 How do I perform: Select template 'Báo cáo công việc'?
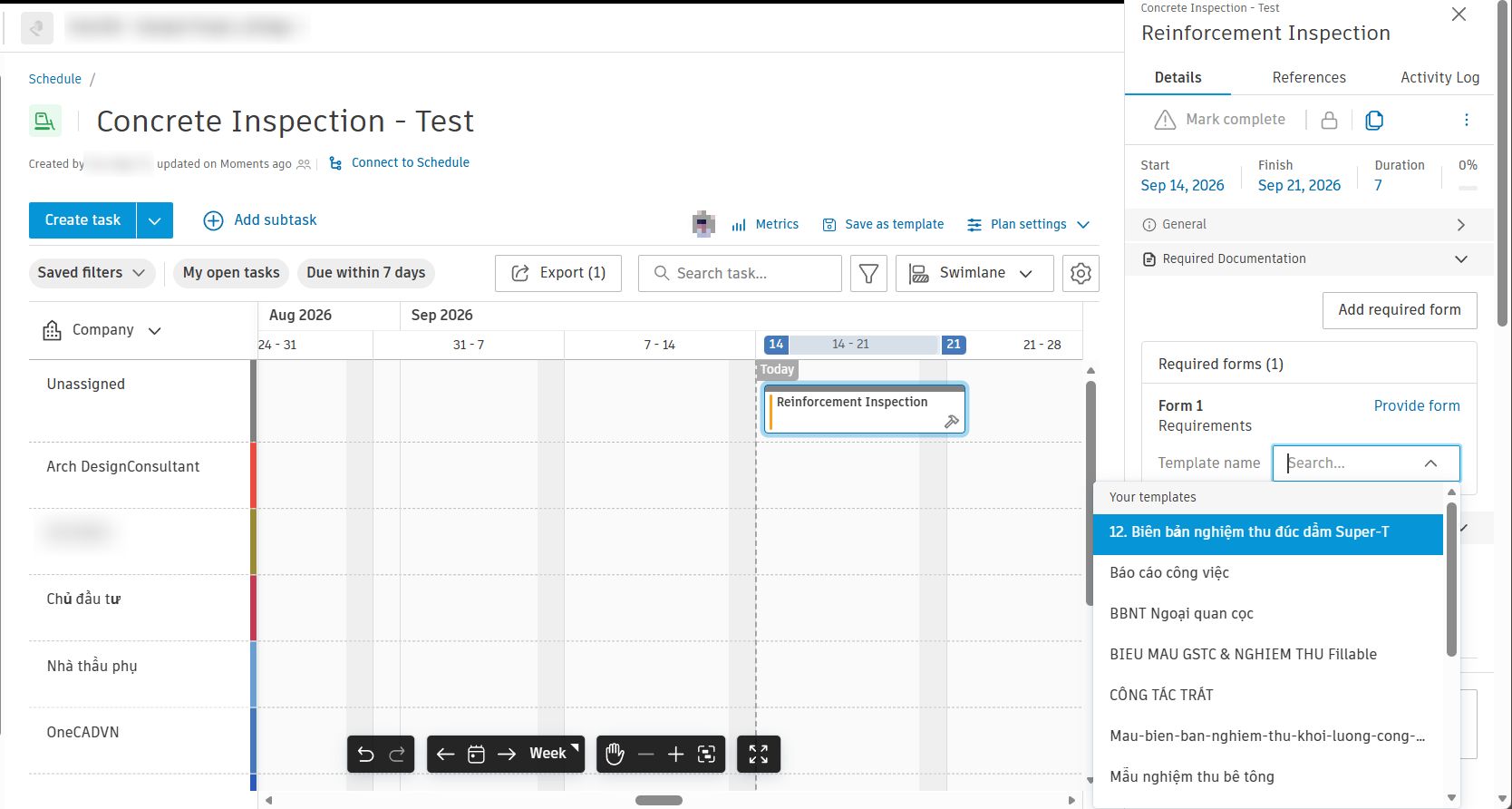point(1268,573)
